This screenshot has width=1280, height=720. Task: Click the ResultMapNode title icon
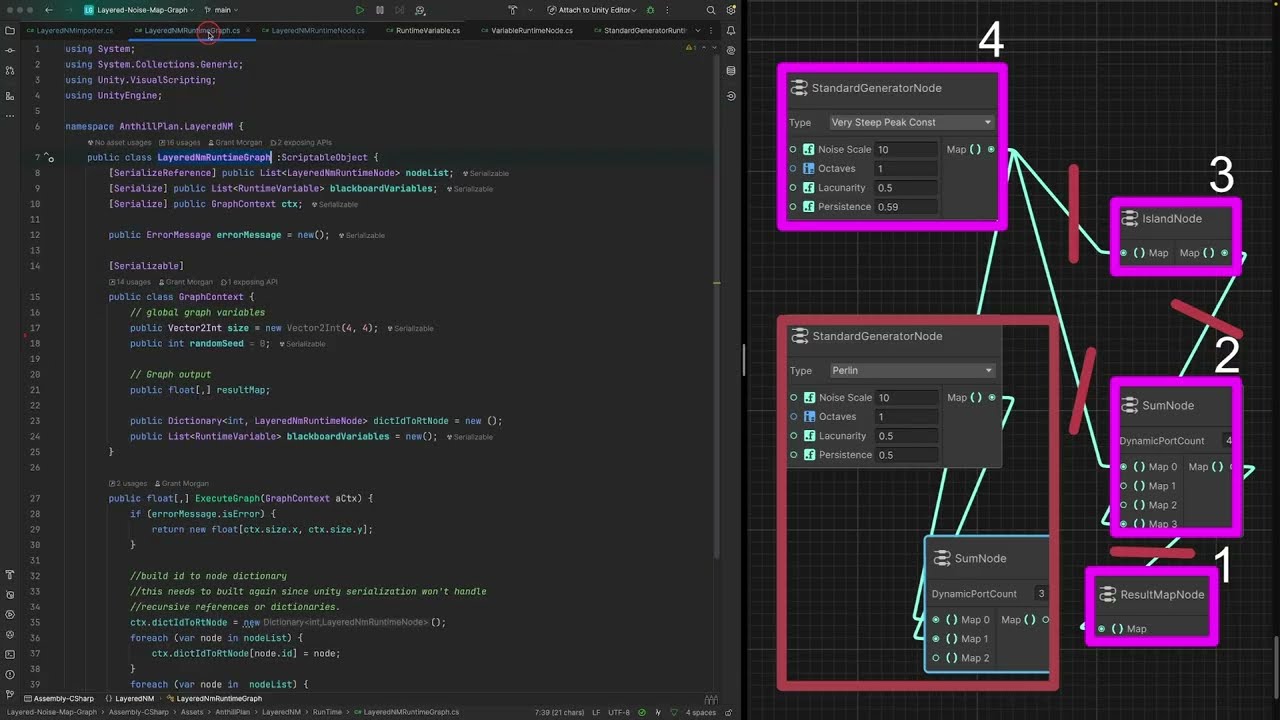coord(1107,595)
